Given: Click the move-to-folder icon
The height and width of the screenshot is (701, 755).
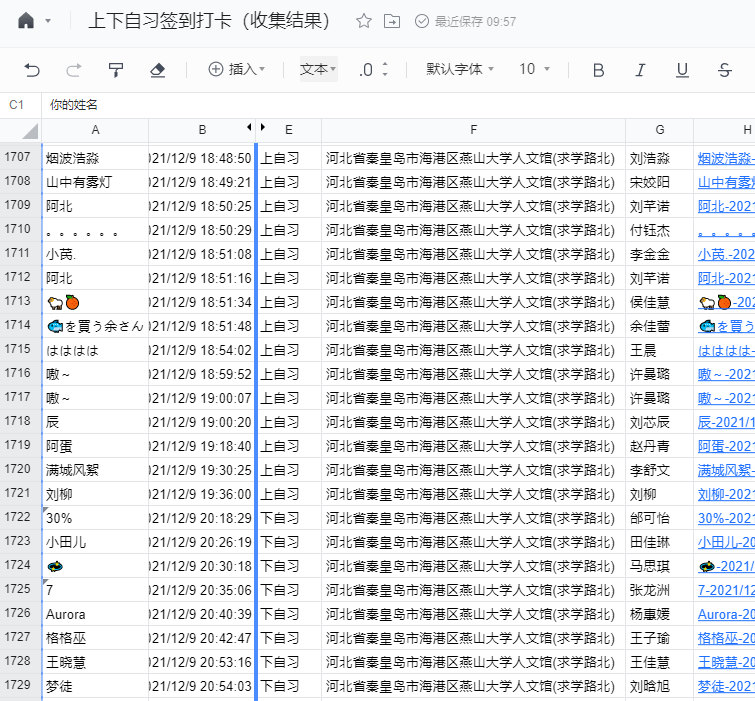Looking at the screenshot, I should (x=392, y=21).
